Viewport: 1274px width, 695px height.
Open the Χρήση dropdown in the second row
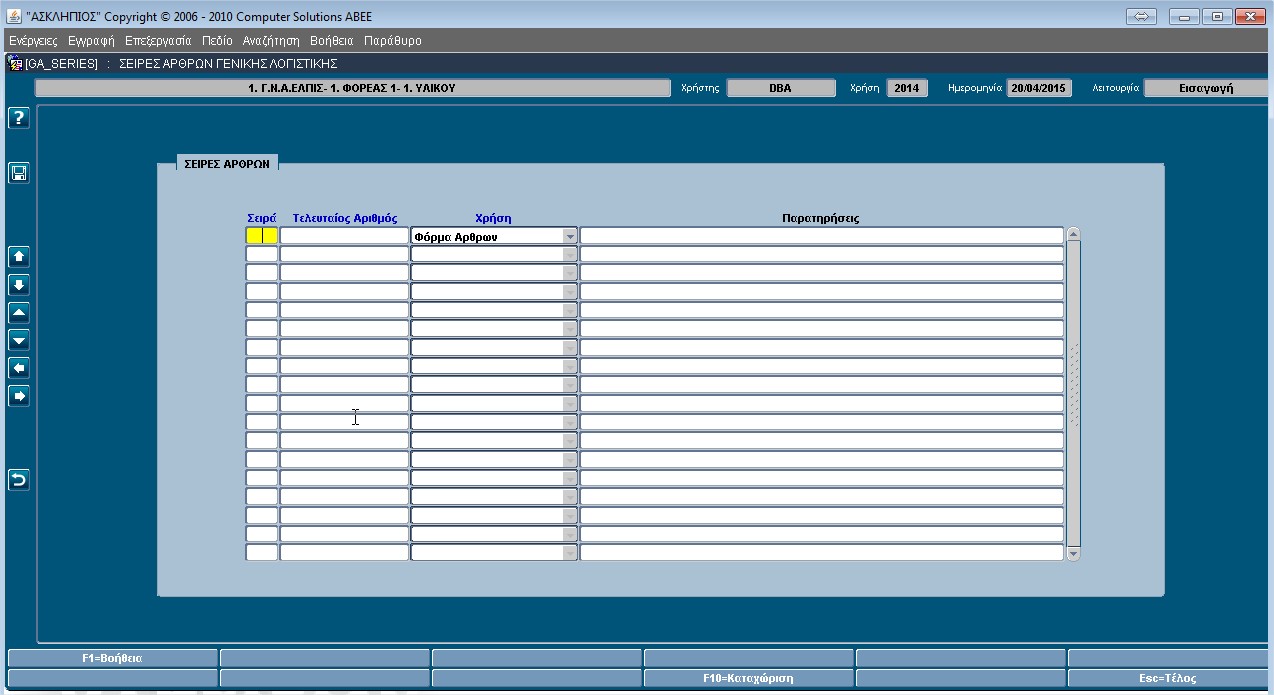[x=570, y=254]
